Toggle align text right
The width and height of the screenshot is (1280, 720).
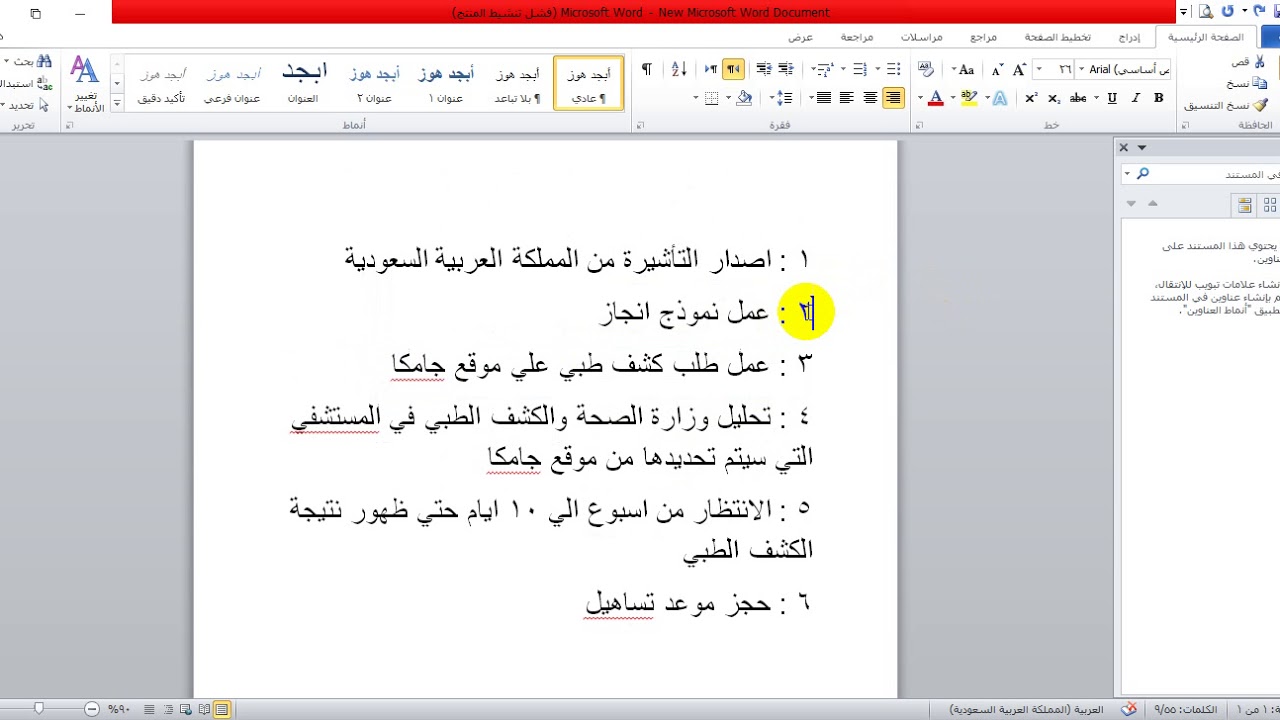pos(893,98)
